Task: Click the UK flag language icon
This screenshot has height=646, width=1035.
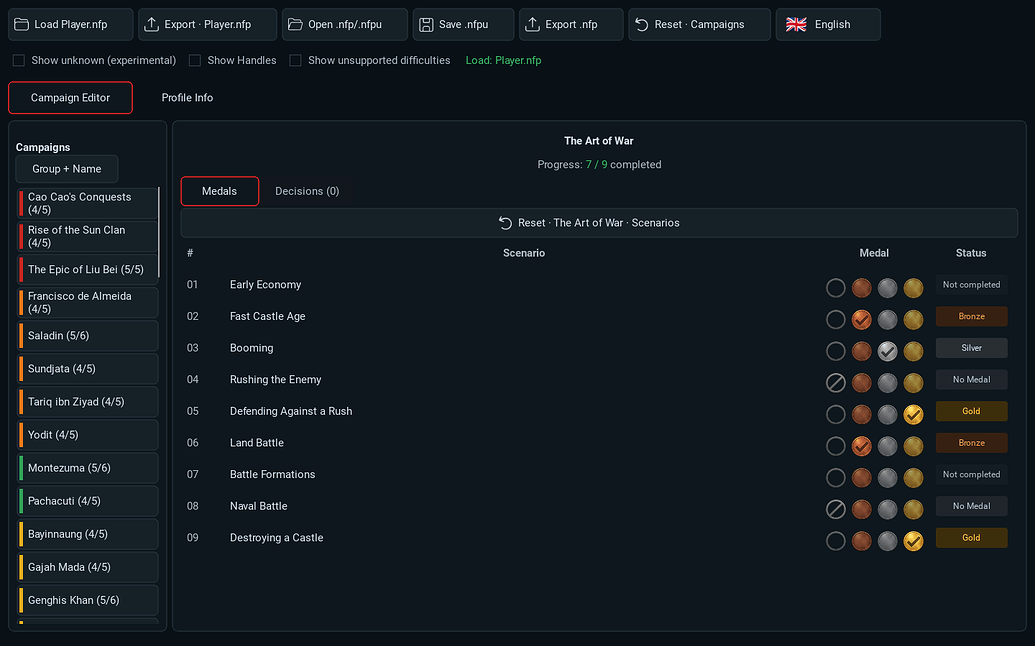Action: 796,24
